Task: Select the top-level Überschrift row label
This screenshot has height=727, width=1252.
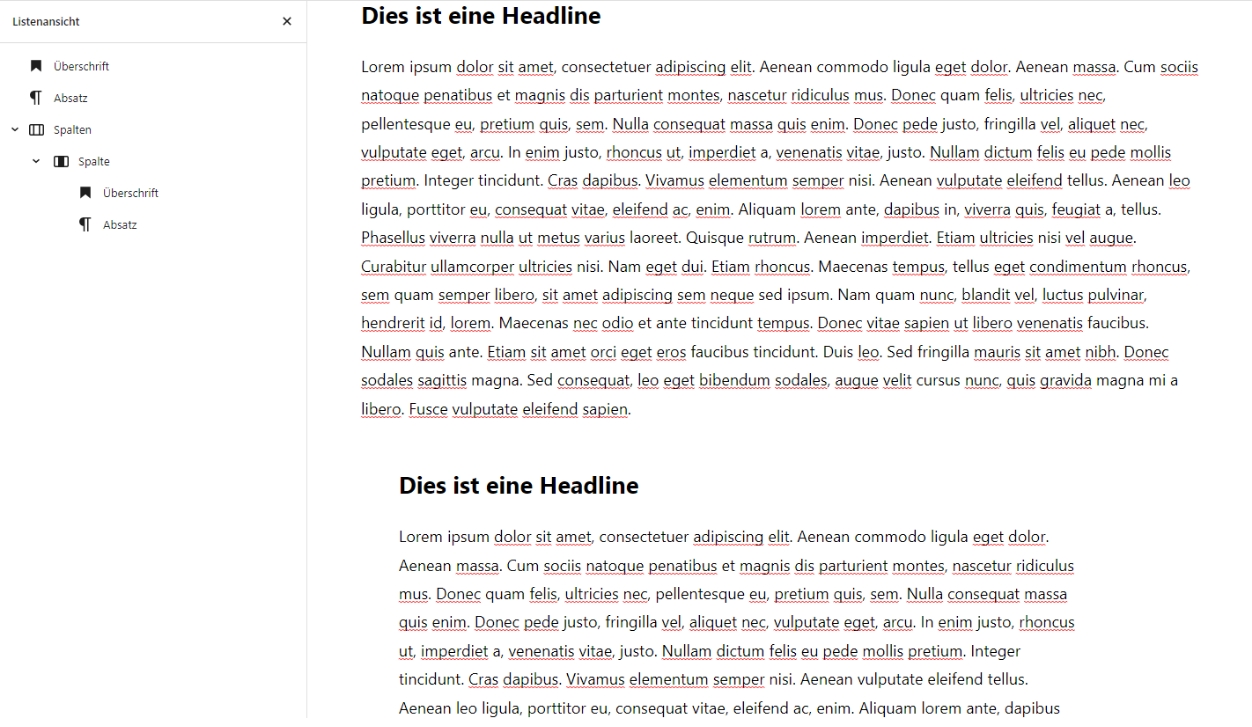Action: pos(81,66)
